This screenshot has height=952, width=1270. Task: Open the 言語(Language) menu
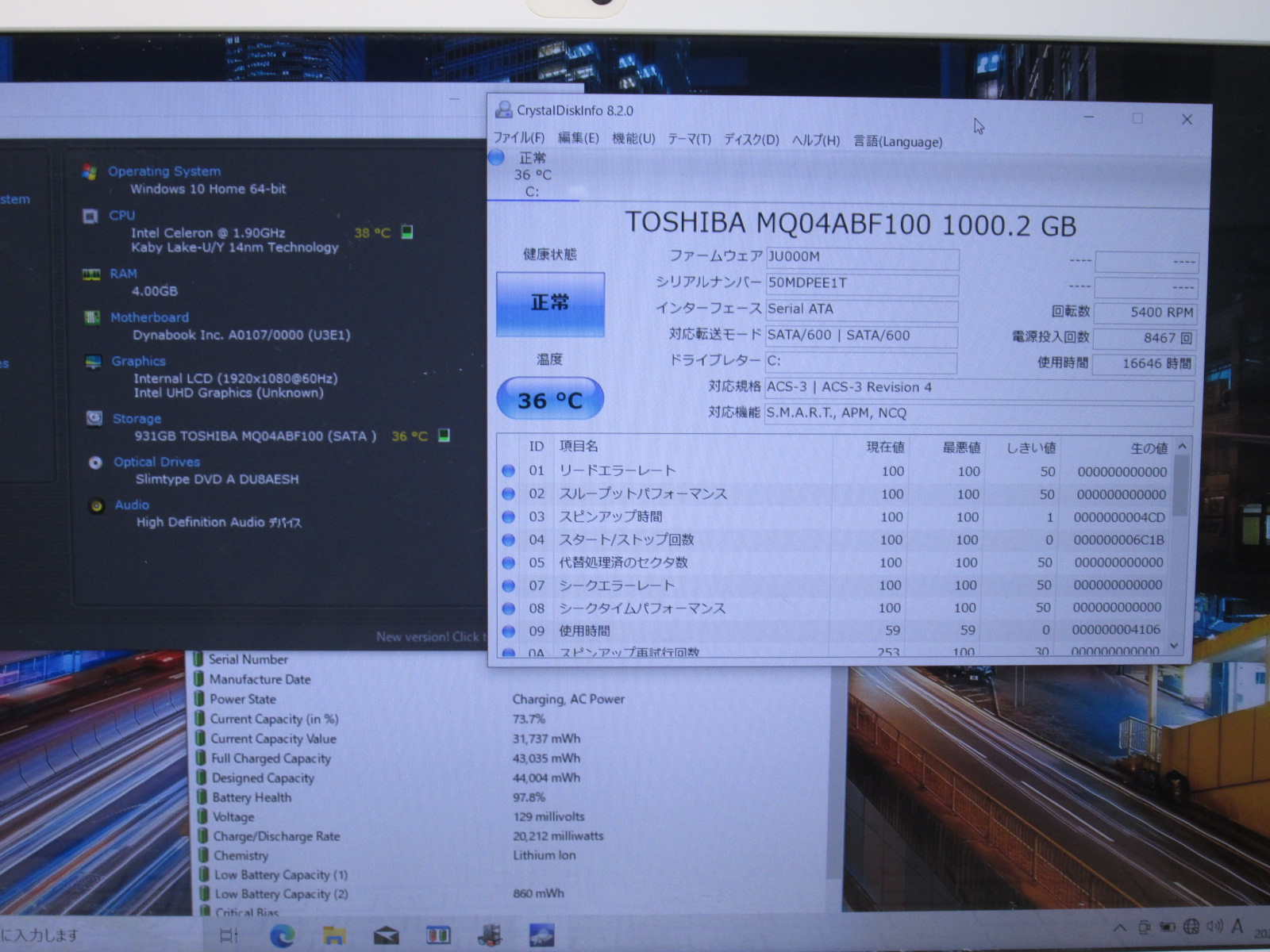(898, 141)
